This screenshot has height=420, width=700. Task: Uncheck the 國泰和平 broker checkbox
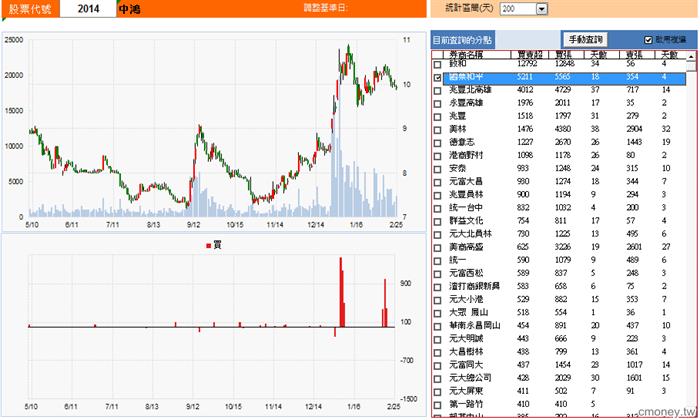pos(437,77)
